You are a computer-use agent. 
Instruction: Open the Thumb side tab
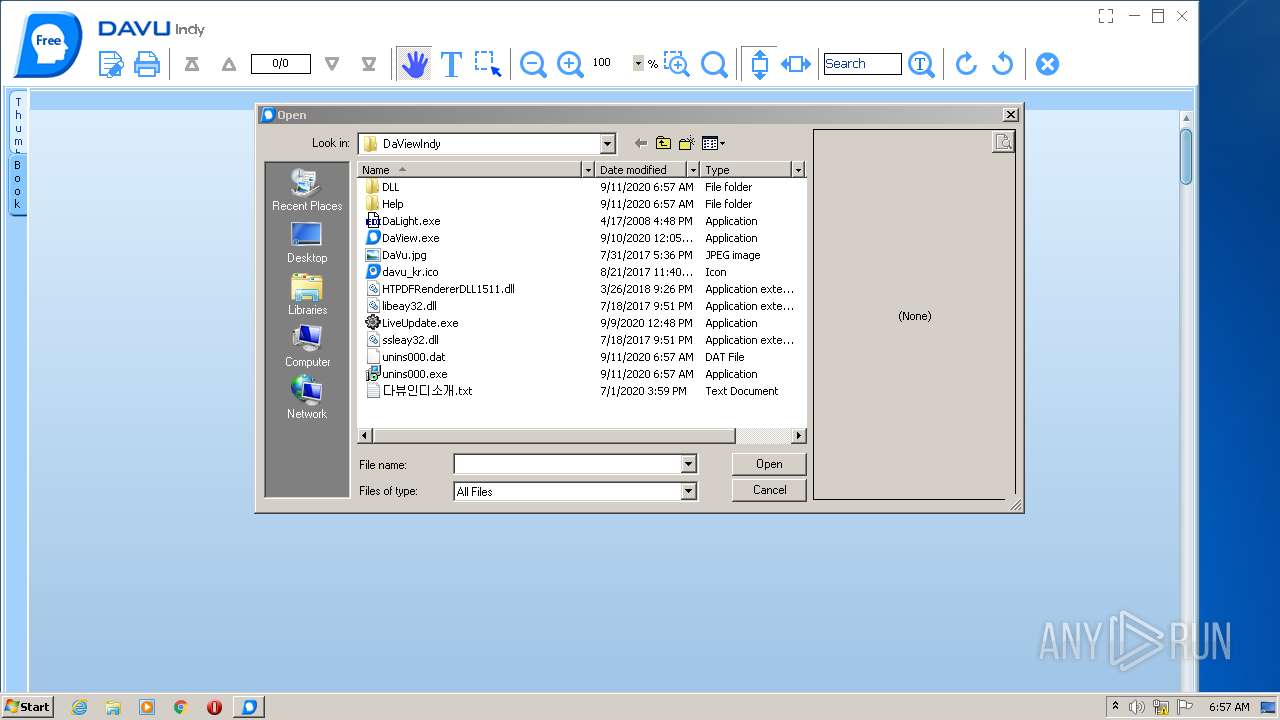point(17,123)
